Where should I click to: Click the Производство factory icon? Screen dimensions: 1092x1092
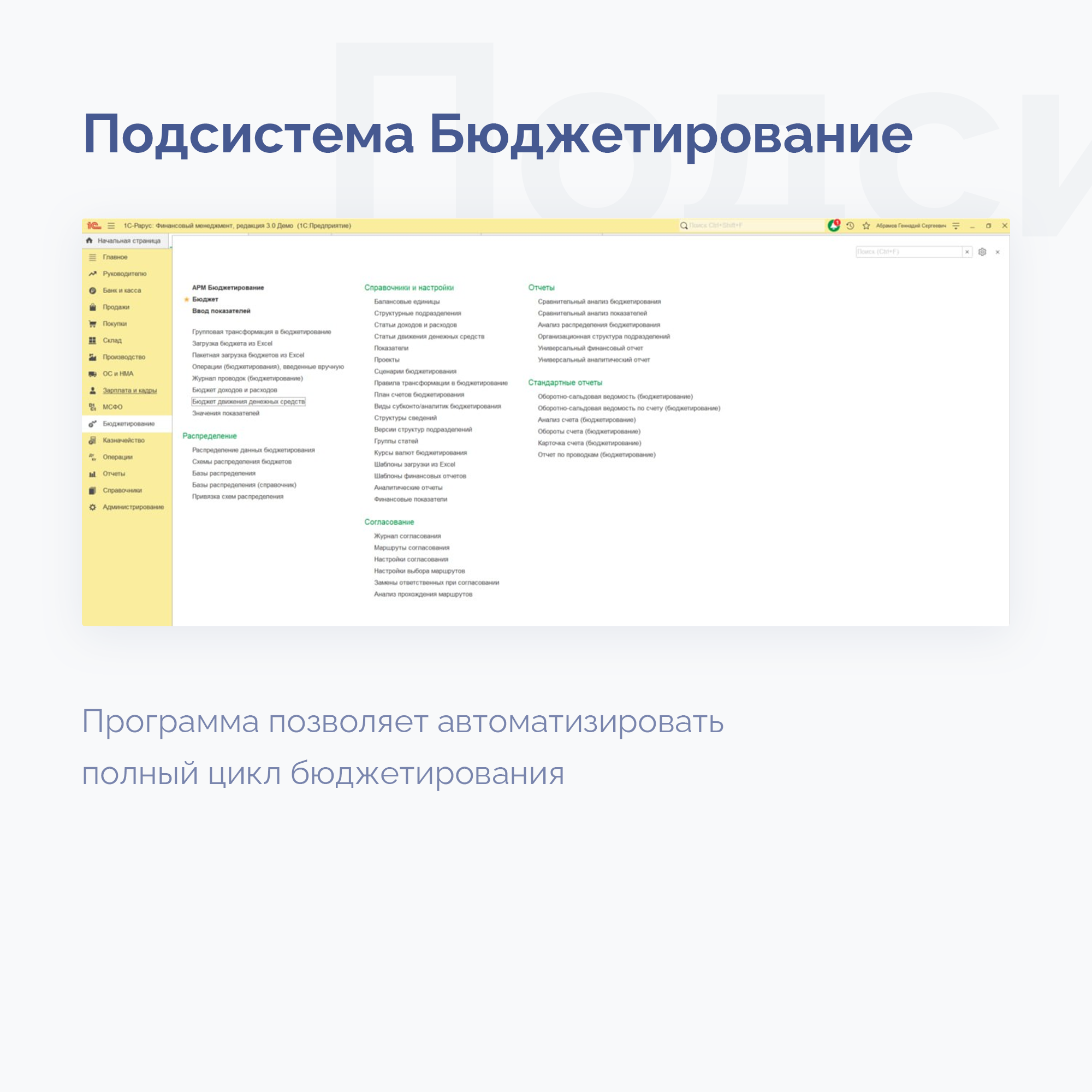click(x=93, y=357)
